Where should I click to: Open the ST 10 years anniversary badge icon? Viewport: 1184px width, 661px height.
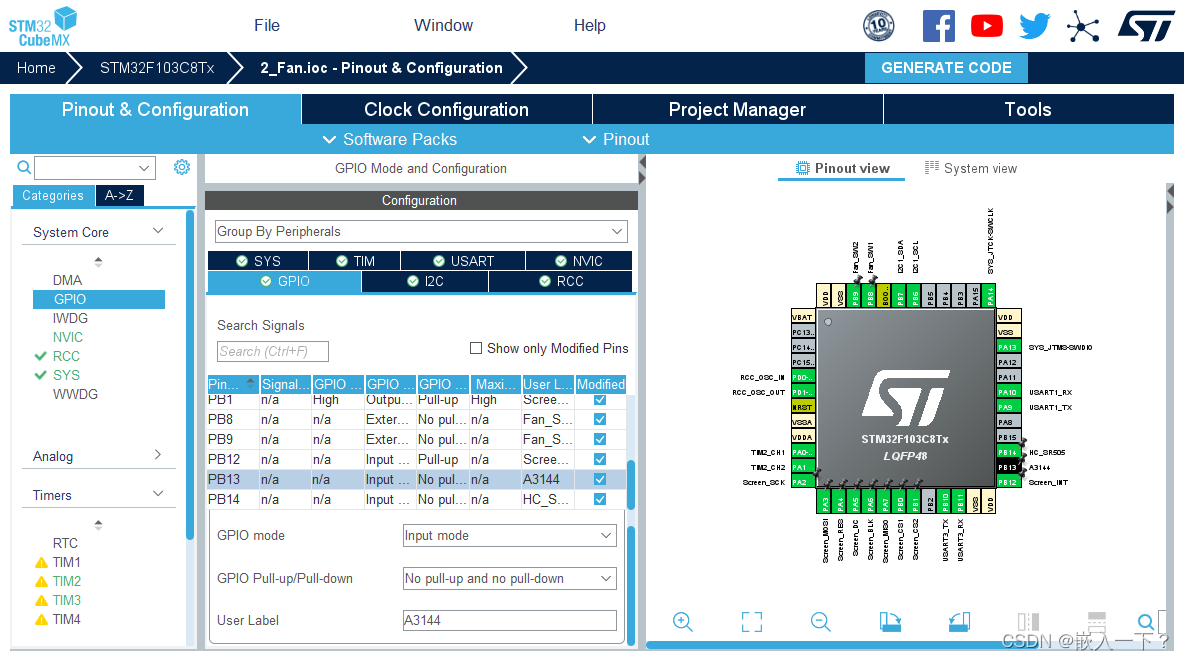point(878,26)
